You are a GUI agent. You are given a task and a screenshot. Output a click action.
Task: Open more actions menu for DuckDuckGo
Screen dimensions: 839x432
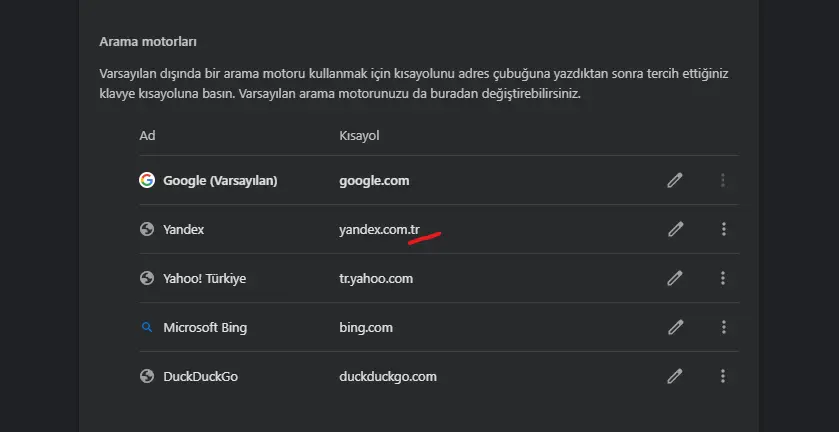[x=723, y=376]
